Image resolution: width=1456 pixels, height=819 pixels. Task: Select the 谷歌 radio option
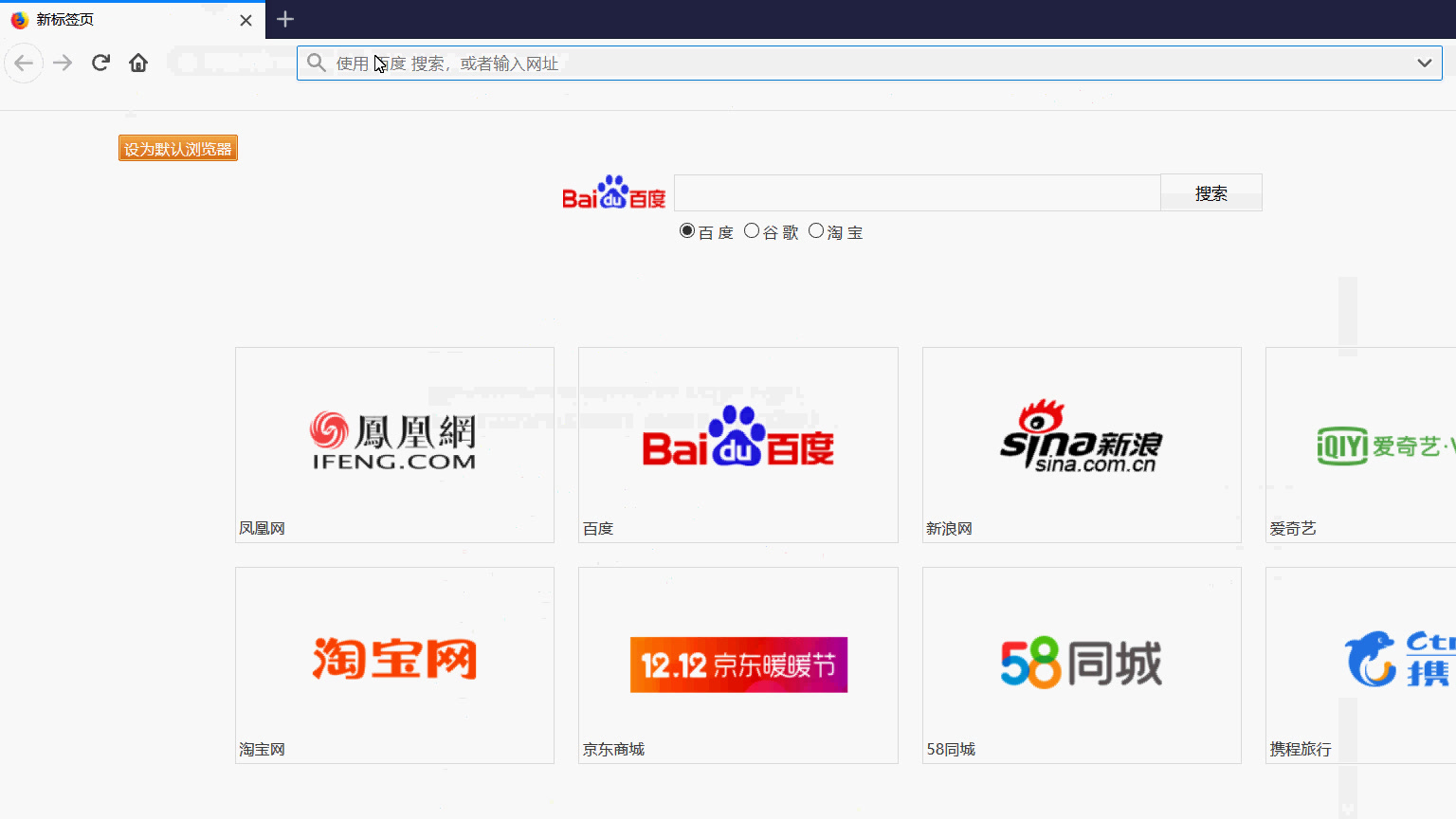click(752, 231)
